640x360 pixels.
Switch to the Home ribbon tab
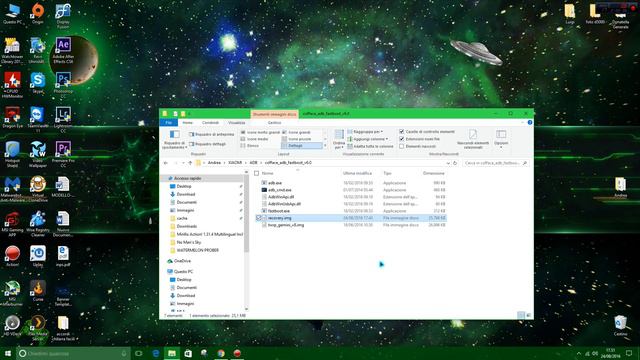point(187,122)
